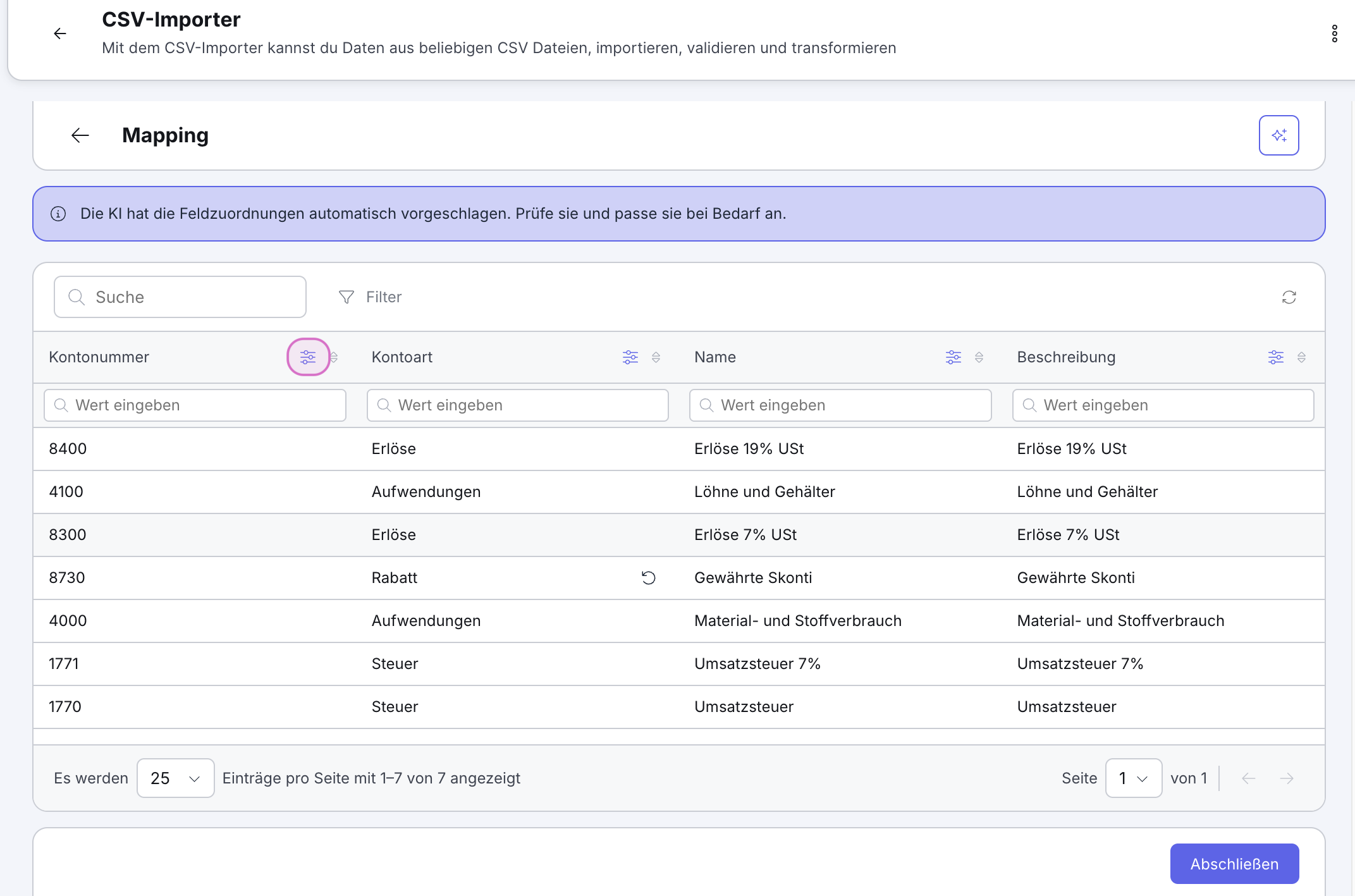This screenshot has width=1355, height=896.
Task: Open the three-dot more options menu
Action: coord(1334,34)
